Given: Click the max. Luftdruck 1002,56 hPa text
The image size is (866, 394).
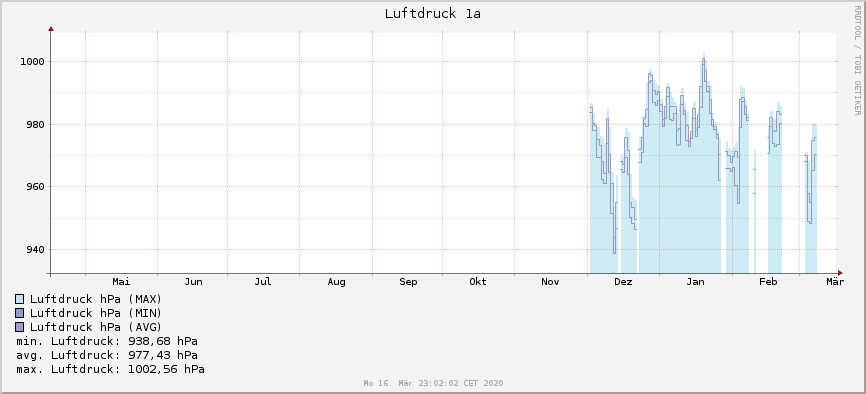Looking at the screenshot, I should tap(110, 369).
